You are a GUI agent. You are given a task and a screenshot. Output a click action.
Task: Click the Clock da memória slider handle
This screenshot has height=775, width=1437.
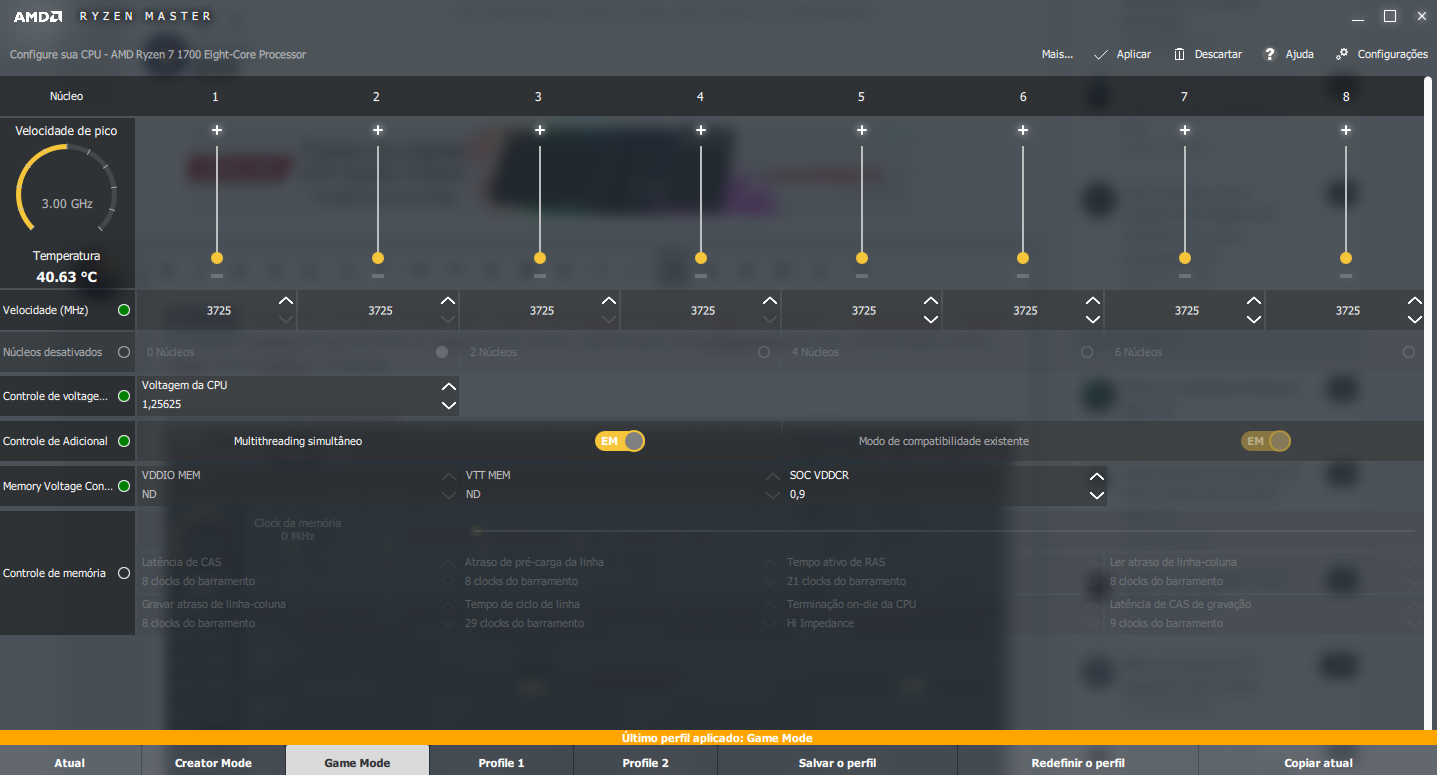pos(476,531)
